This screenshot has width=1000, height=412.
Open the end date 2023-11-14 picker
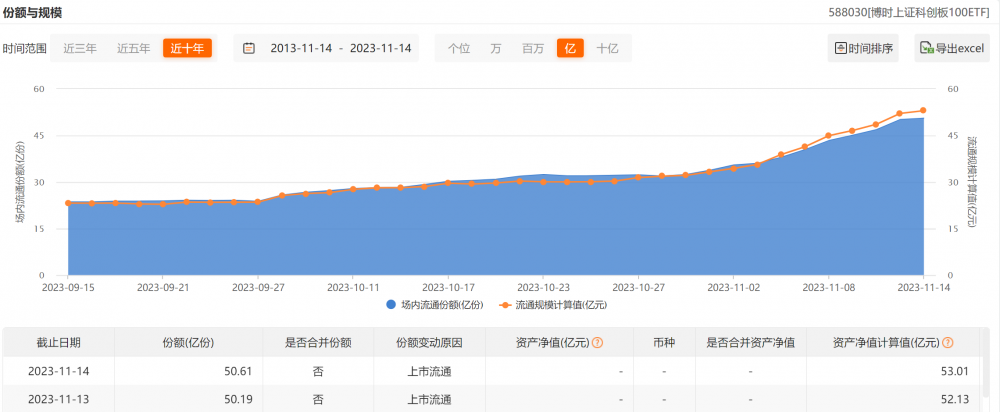379,48
